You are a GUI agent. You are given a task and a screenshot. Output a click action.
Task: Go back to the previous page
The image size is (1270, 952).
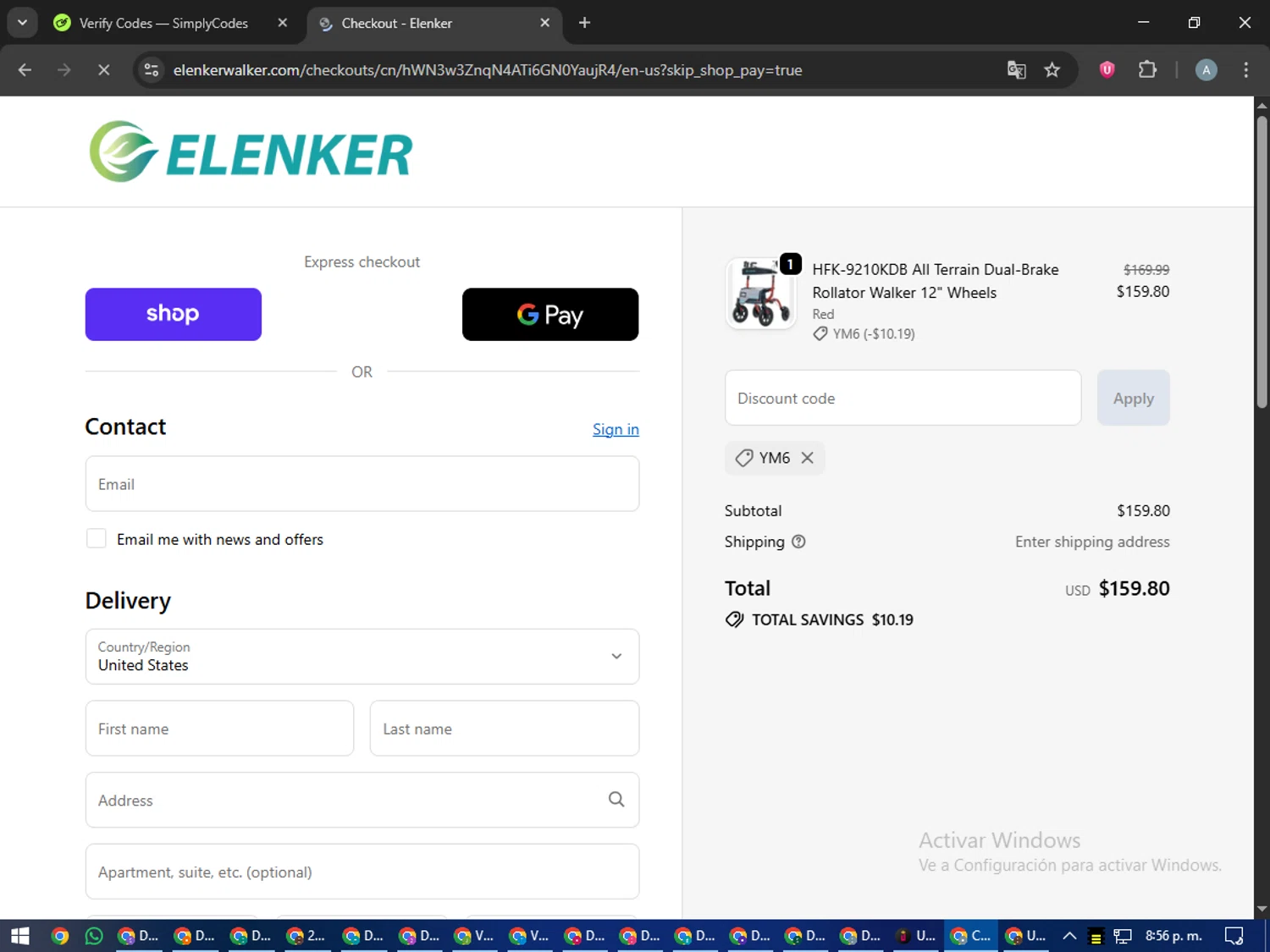coord(25,70)
